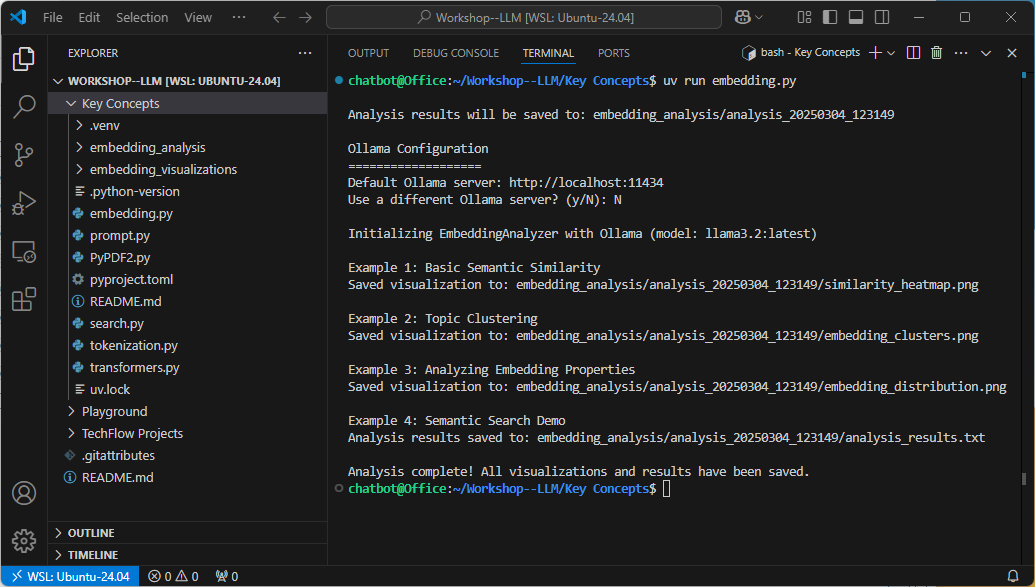Open the Selection menu
The image size is (1035, 587).
pyautogui.click(x=142, y=17)
